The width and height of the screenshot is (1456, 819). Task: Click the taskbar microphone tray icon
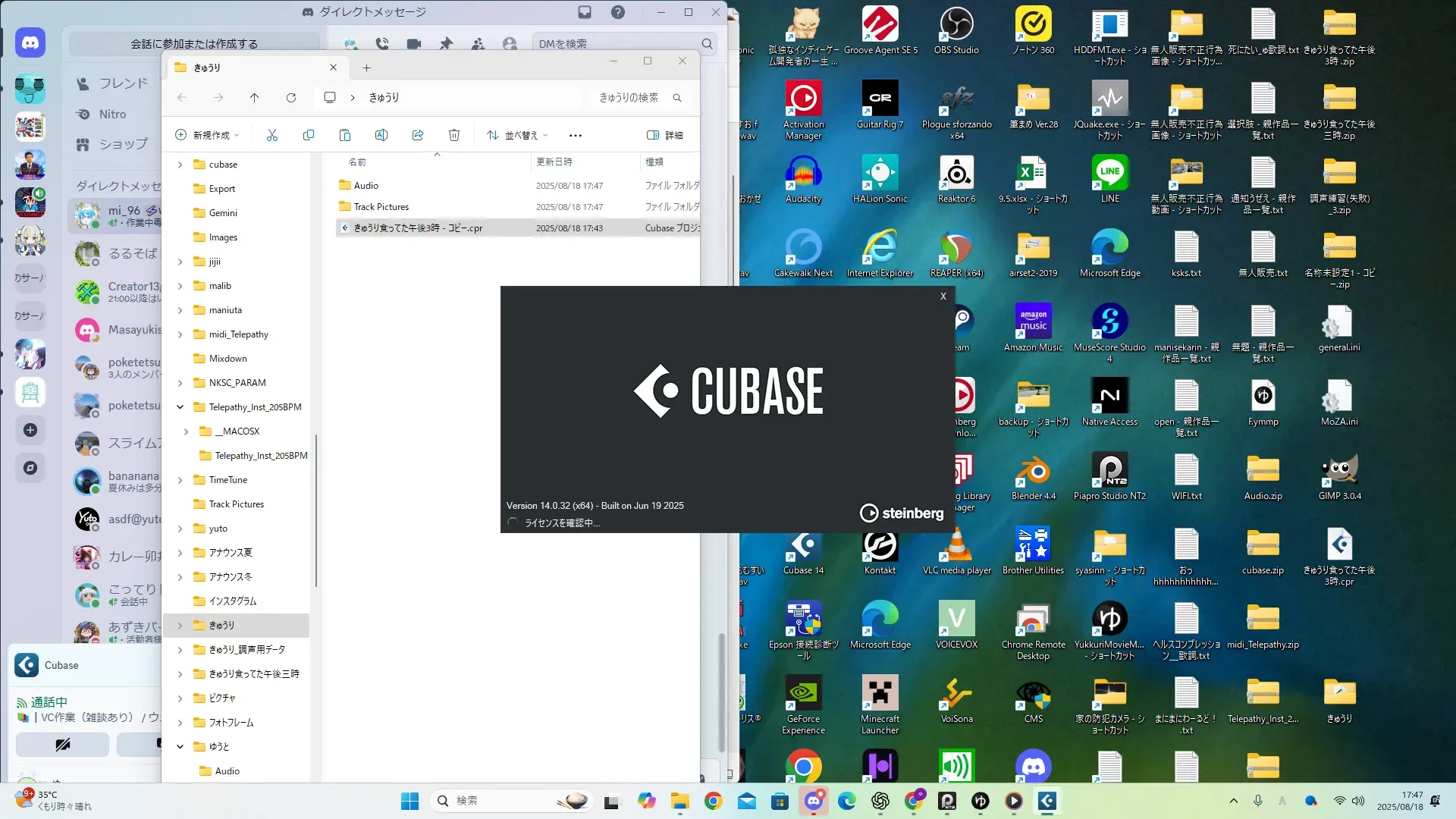(1258, 801)
